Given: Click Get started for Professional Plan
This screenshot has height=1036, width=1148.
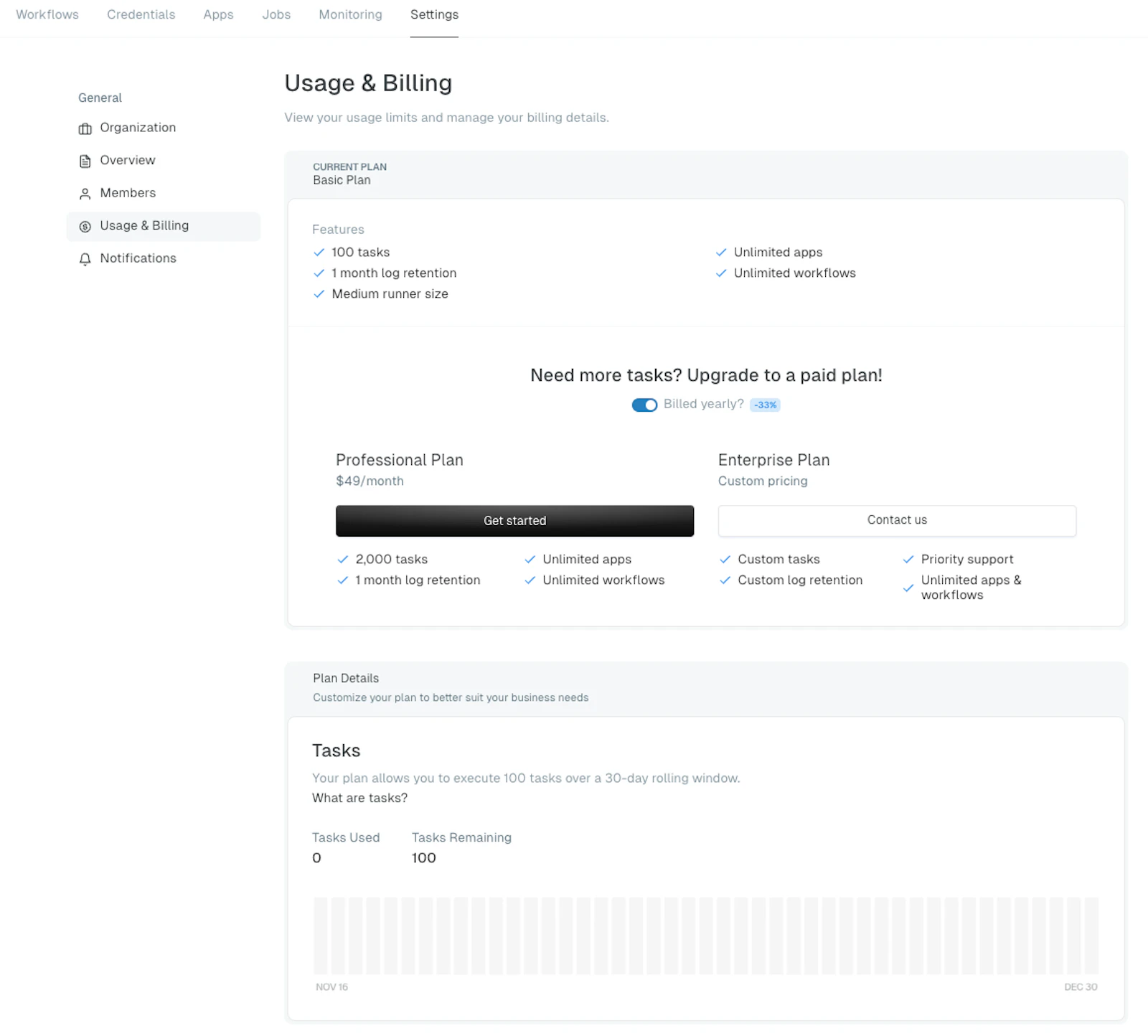Looking at the screenshot, I should click(515, 521).
